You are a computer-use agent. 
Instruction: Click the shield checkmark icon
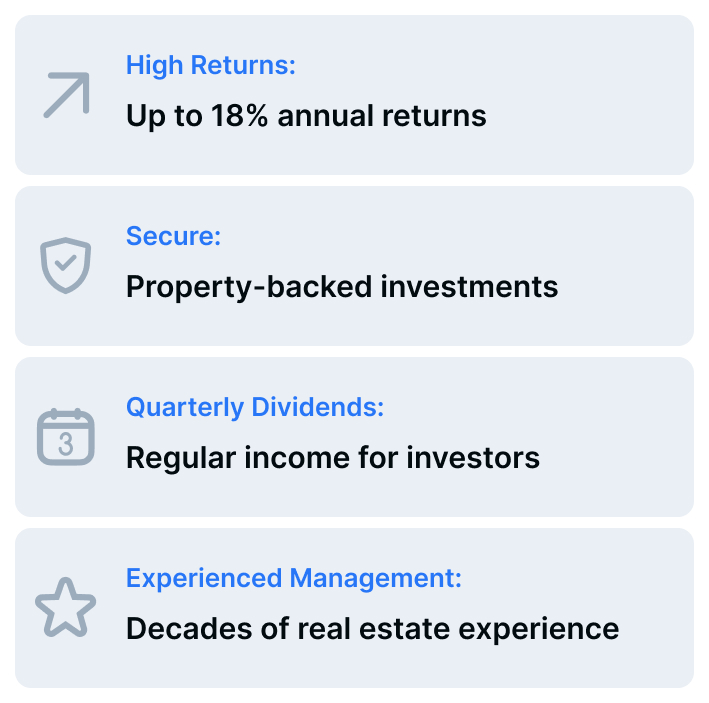(66, 265)
